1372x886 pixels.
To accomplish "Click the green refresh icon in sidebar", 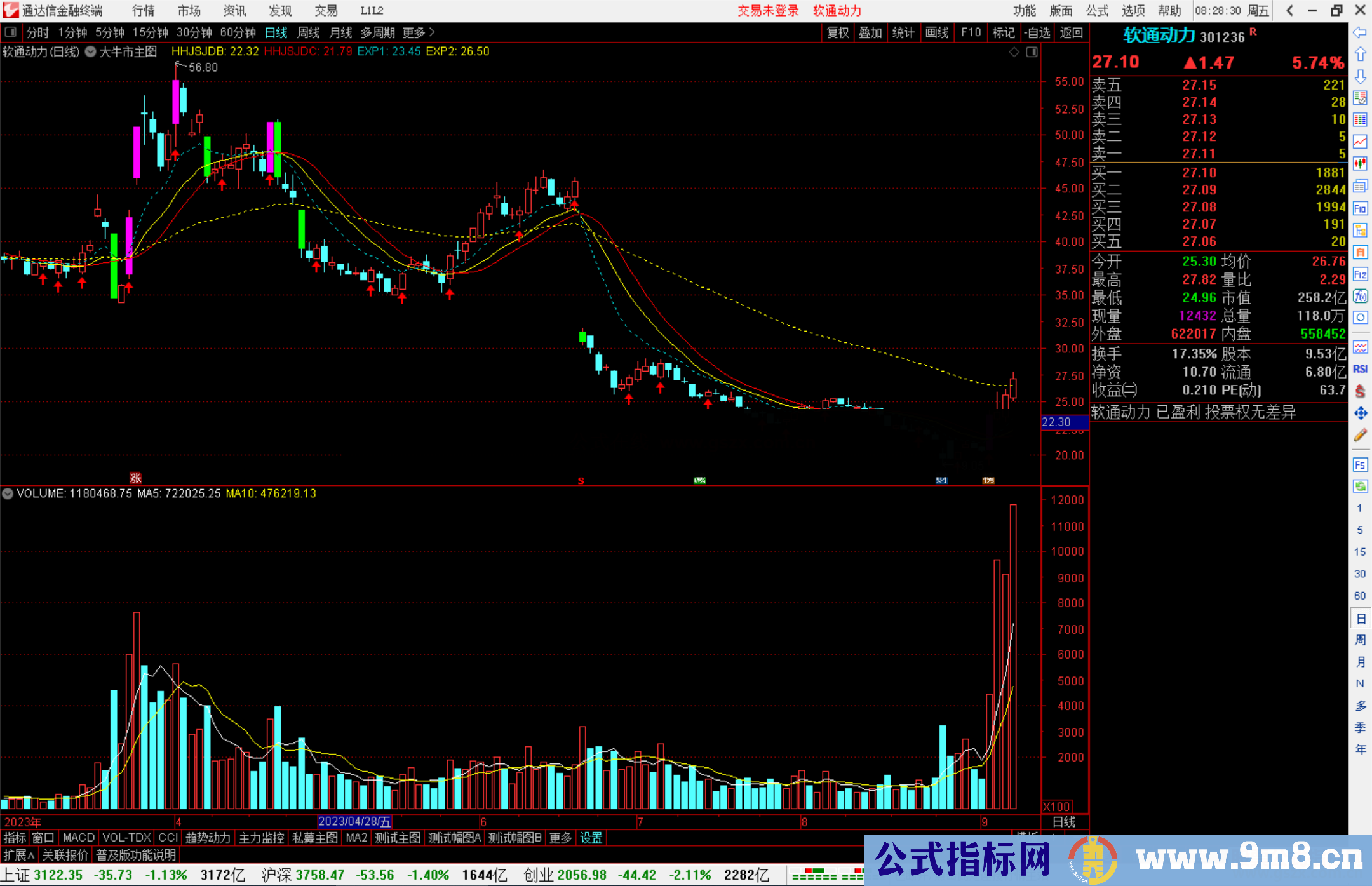I will [x=1360, y=487].
